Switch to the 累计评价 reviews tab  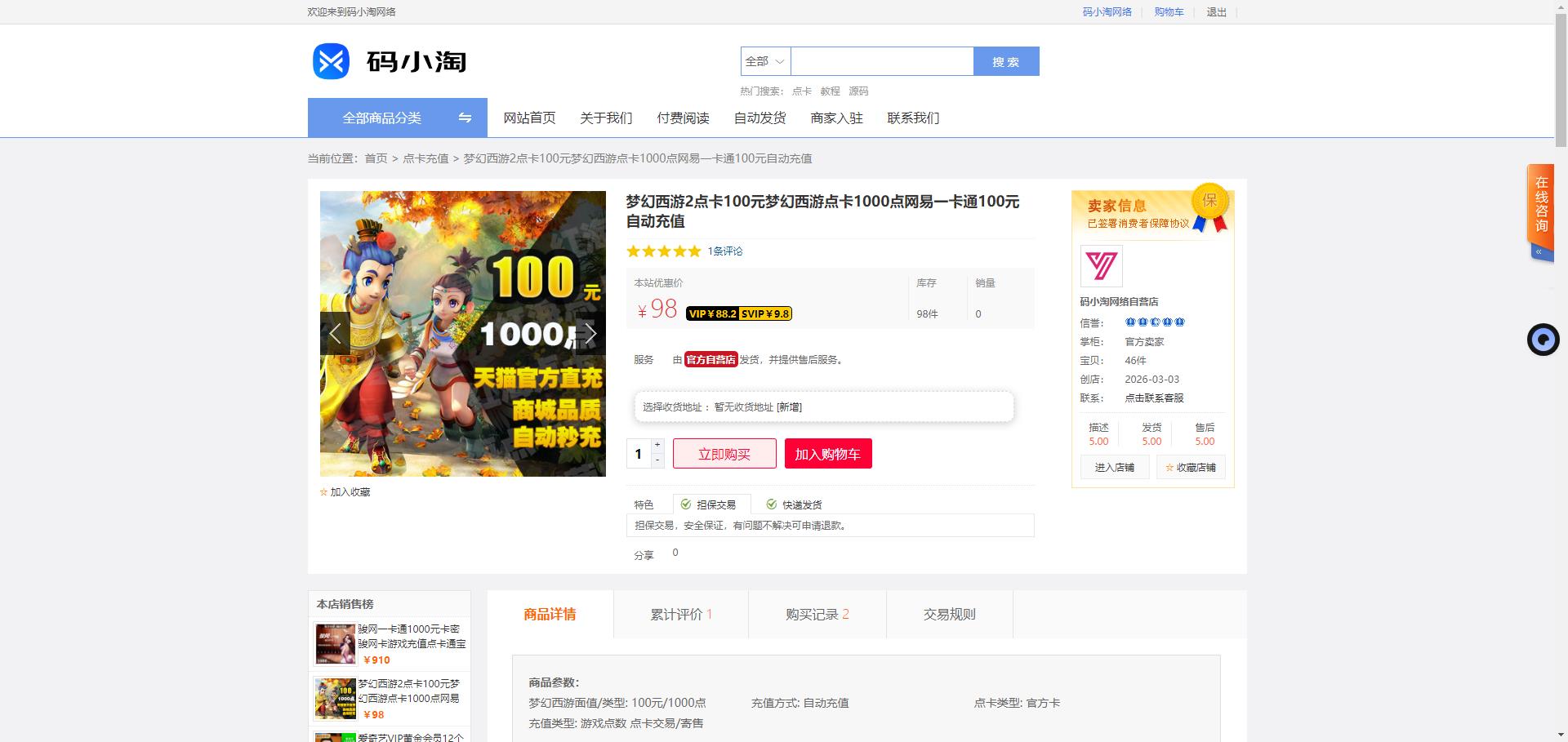680,614
